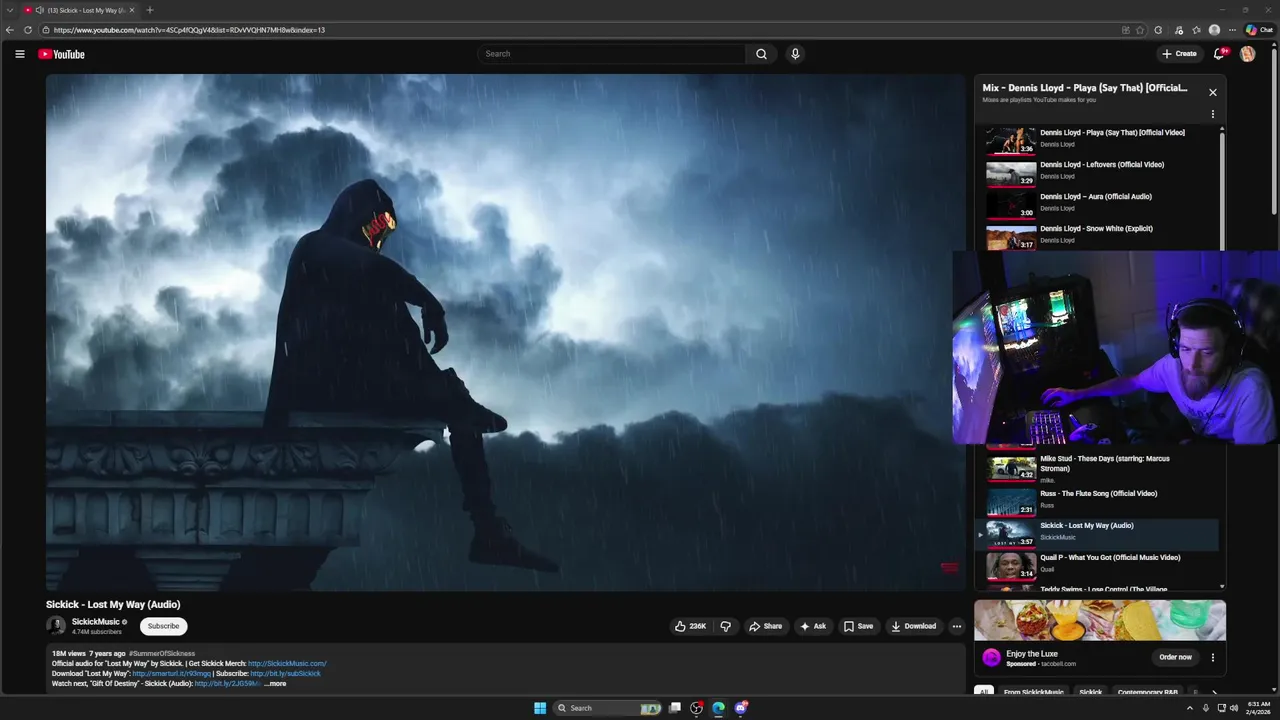The image size is (1280, 720).
Task: Select the All filter chip
Action: (x=984, y=692)
